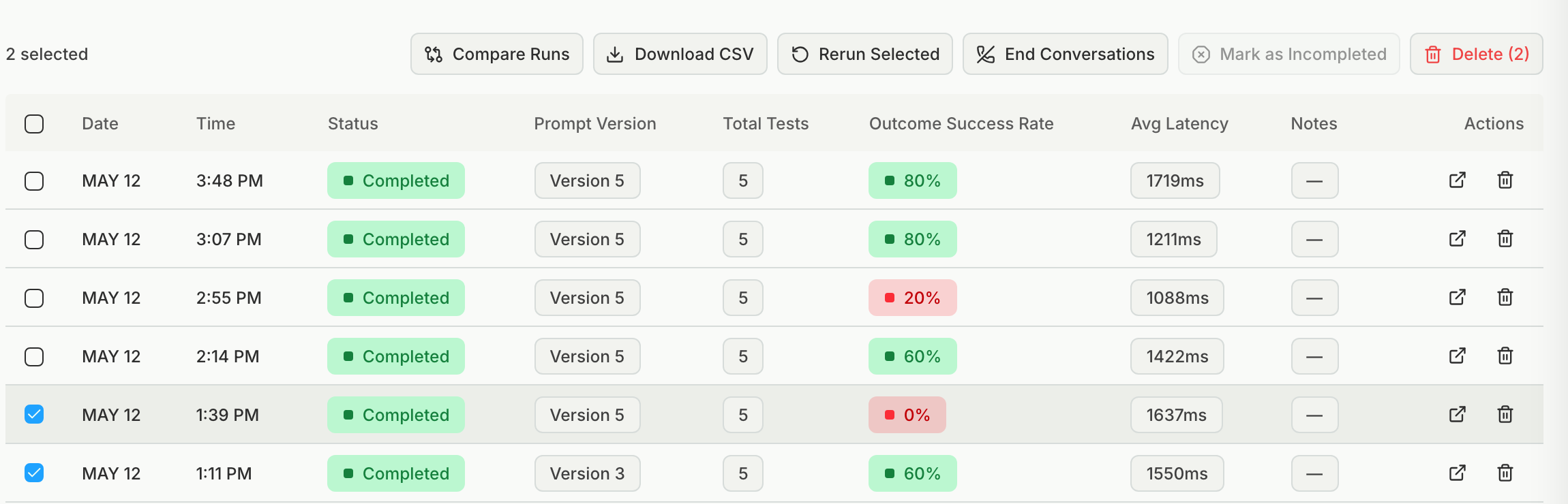Click the notes cell of 1:11 PM run
Viewport: 1568px width, 504px height.
tap(1315, 473)
